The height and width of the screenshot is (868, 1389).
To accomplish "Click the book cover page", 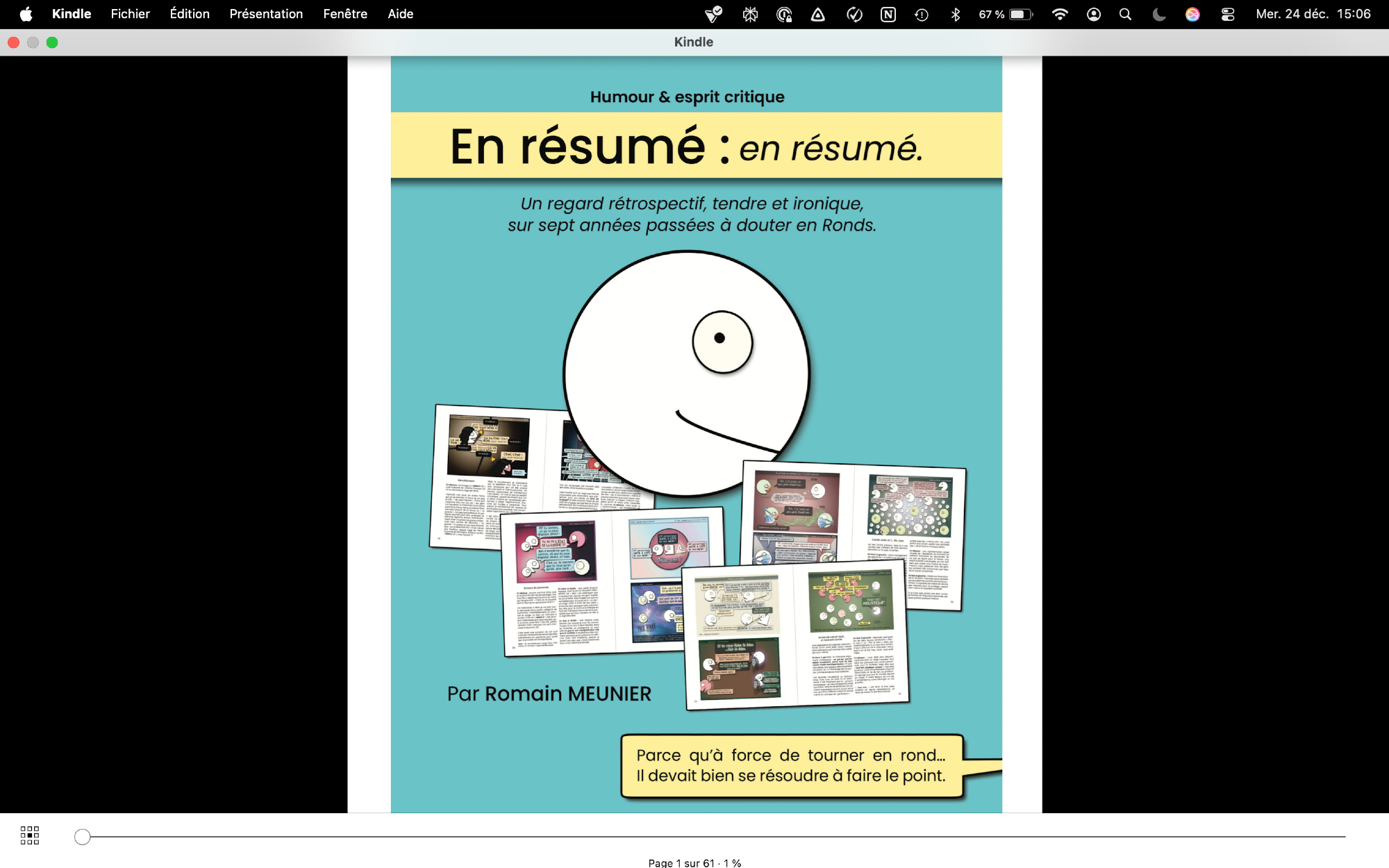I will click(695, 434).
